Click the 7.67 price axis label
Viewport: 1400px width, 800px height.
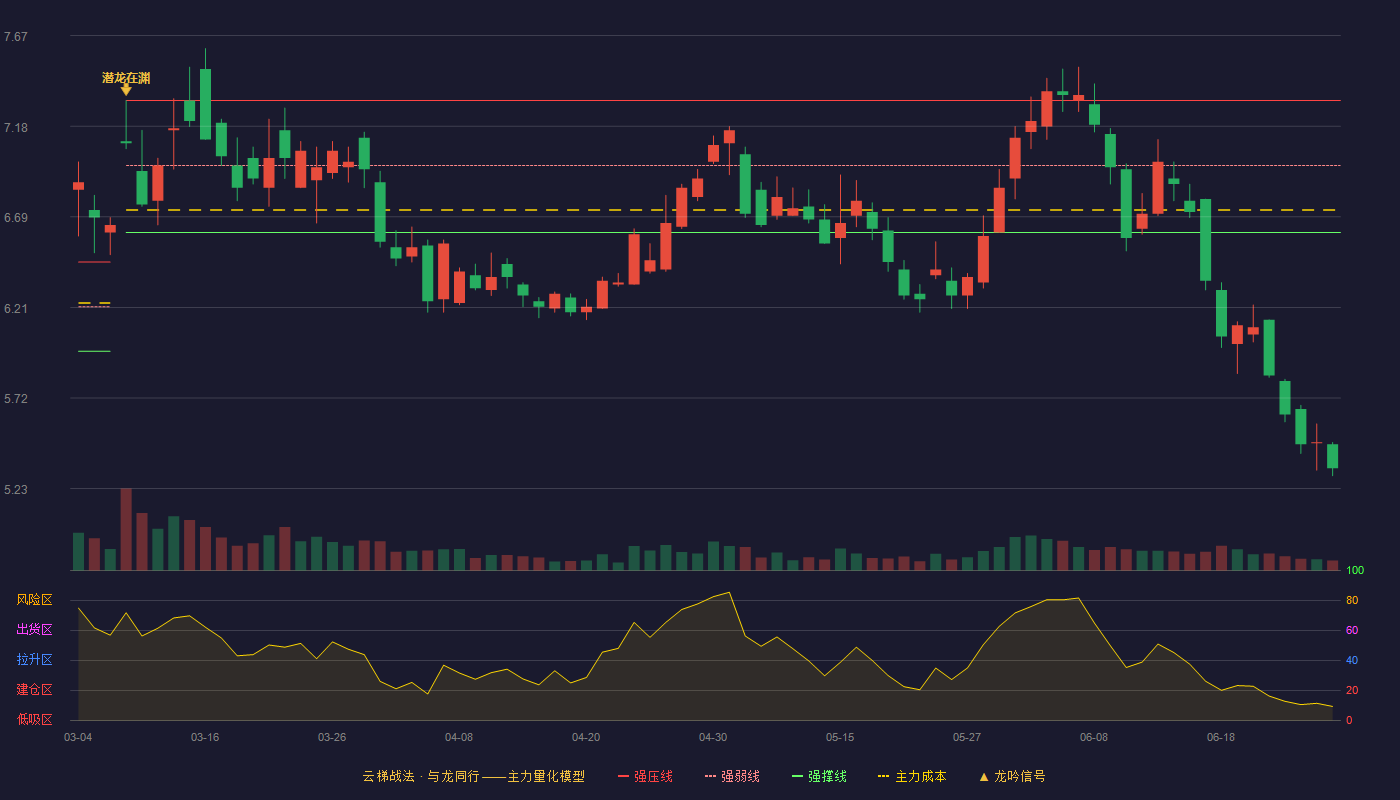click(x=16, y=37)
